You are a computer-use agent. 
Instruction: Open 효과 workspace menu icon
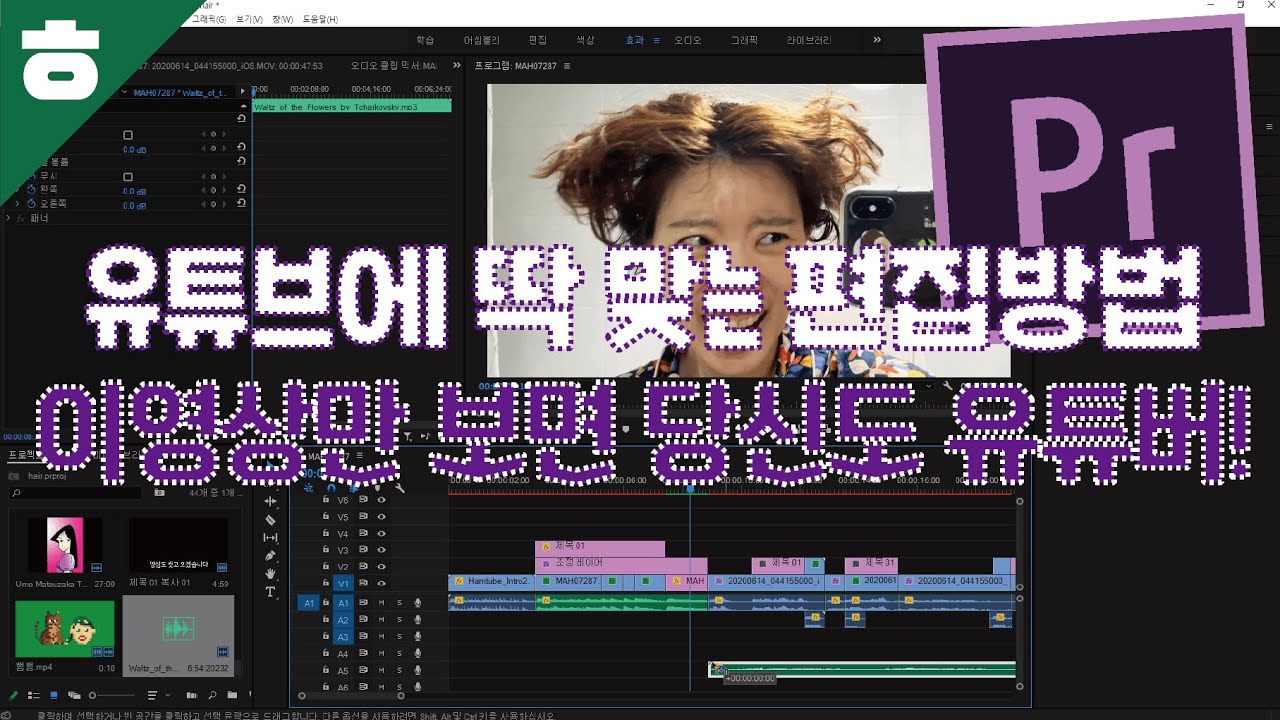657,40
